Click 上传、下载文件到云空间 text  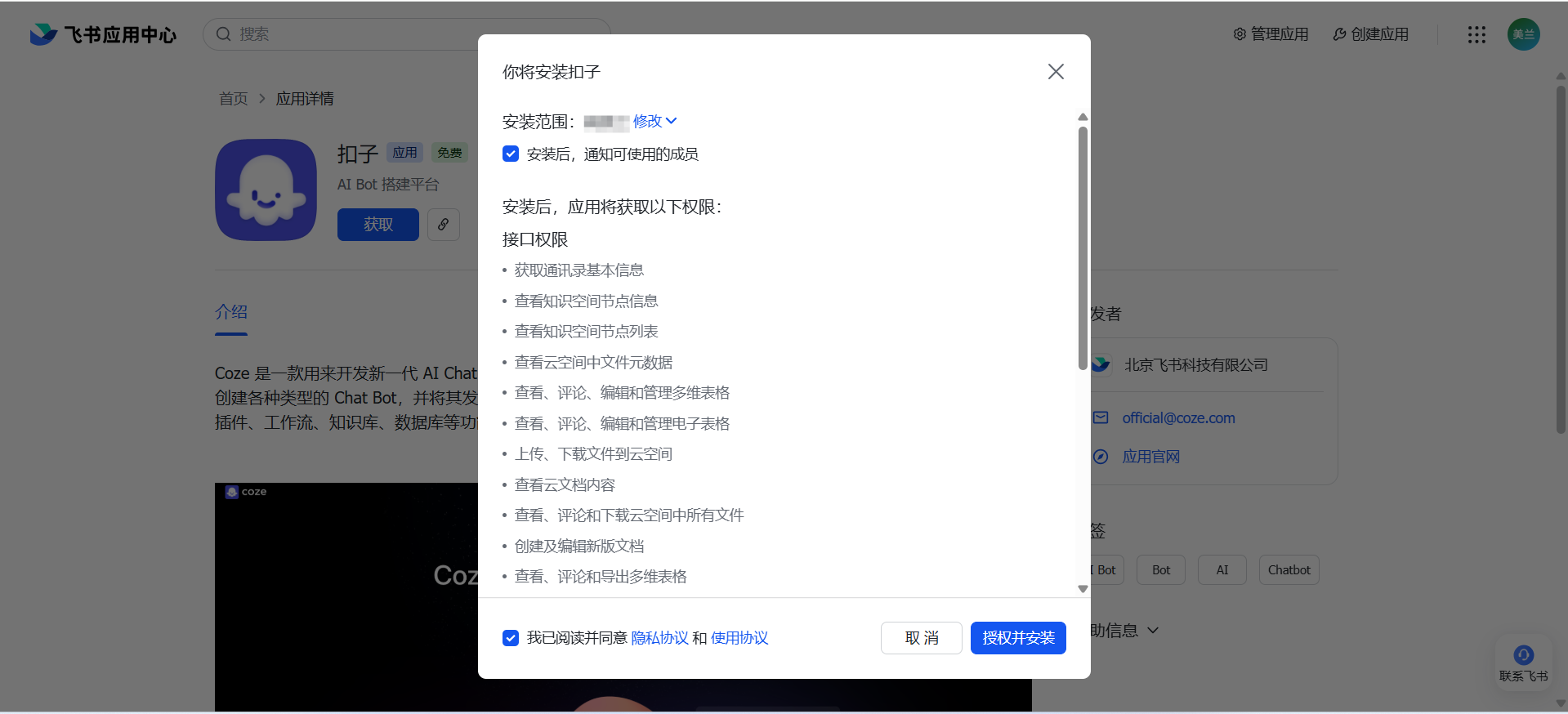(x=594, y=454)
